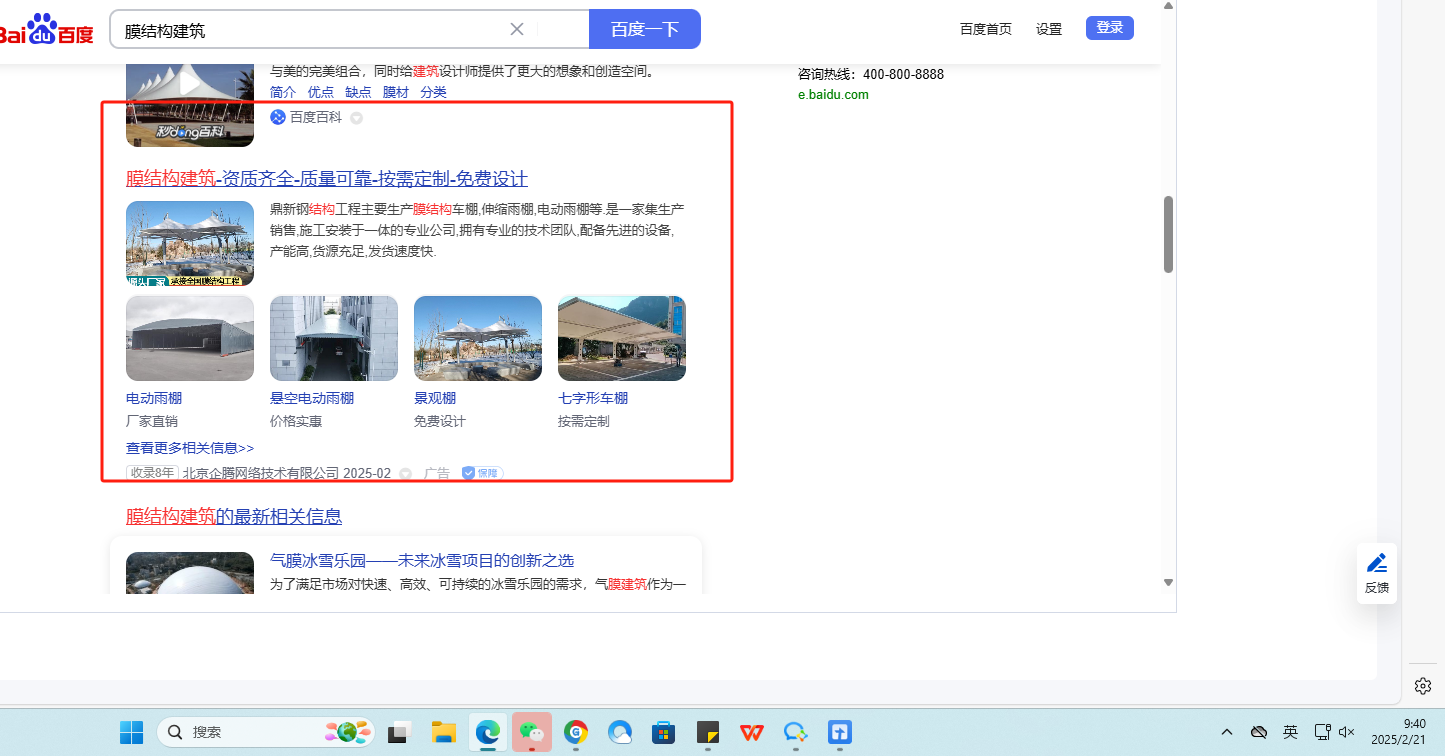Click the Windows Start button

click(131, 732)
